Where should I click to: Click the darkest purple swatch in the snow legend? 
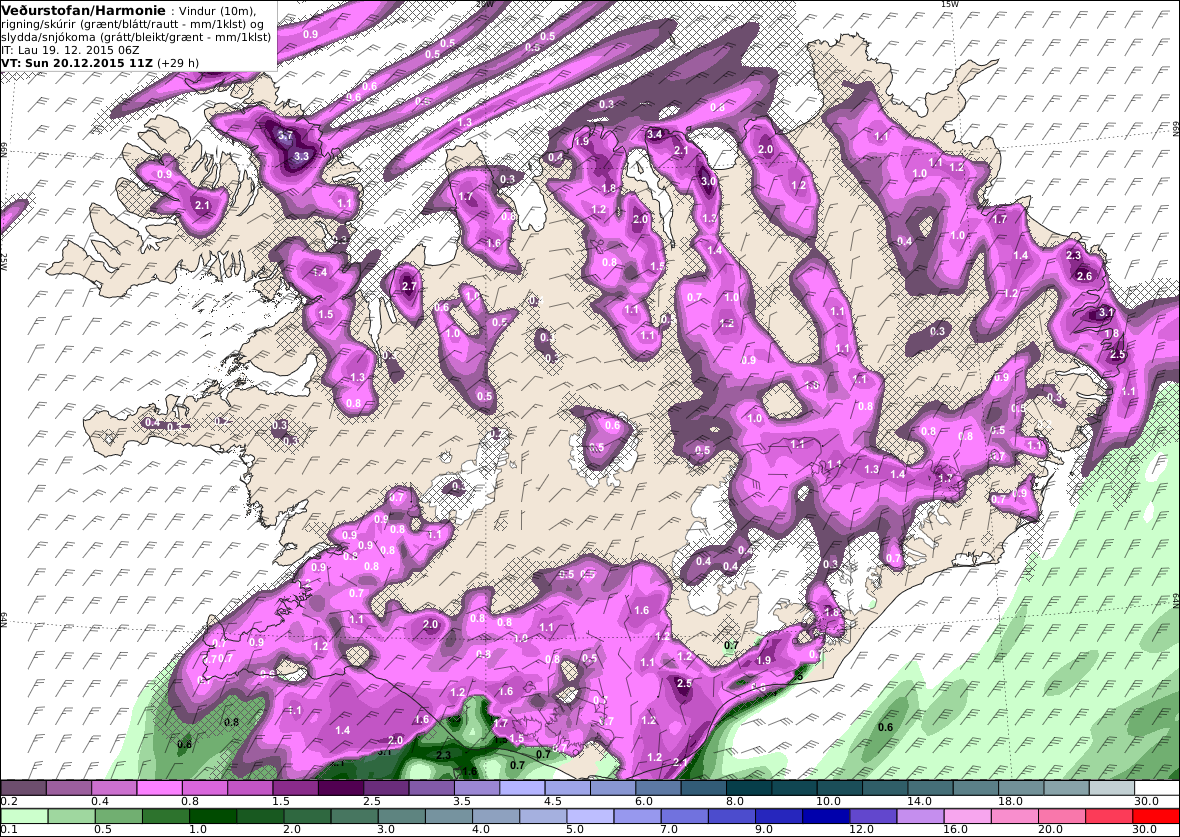tap(340, 788)
